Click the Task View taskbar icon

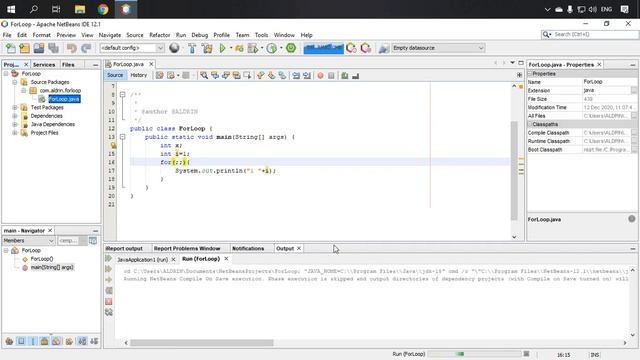[x=56, y=9]
